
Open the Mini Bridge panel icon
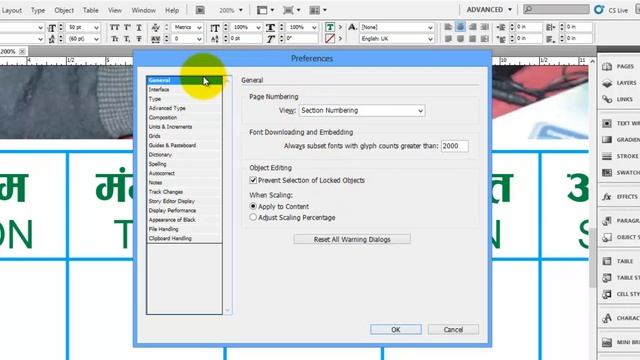(607, 342)
